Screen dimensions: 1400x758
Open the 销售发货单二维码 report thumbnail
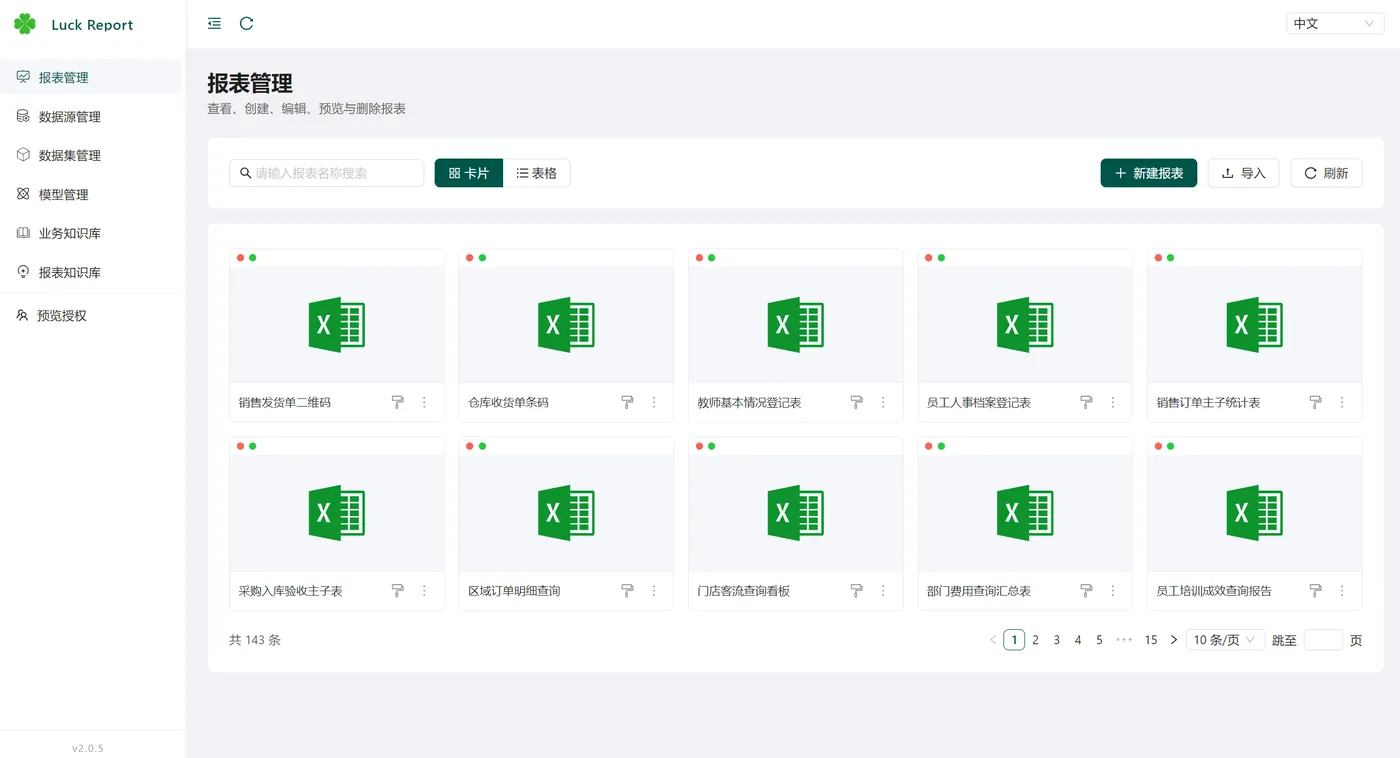[337, 325]
